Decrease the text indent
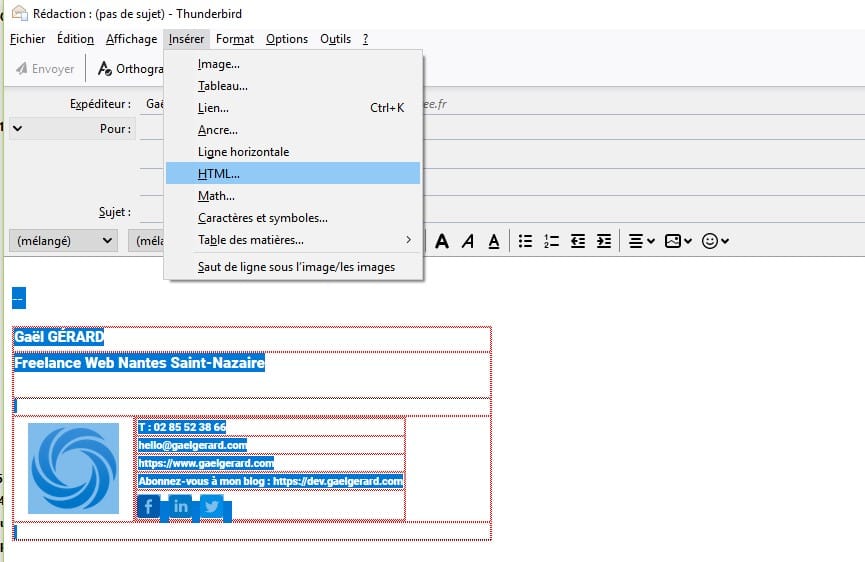 click(x=577, y=241)
